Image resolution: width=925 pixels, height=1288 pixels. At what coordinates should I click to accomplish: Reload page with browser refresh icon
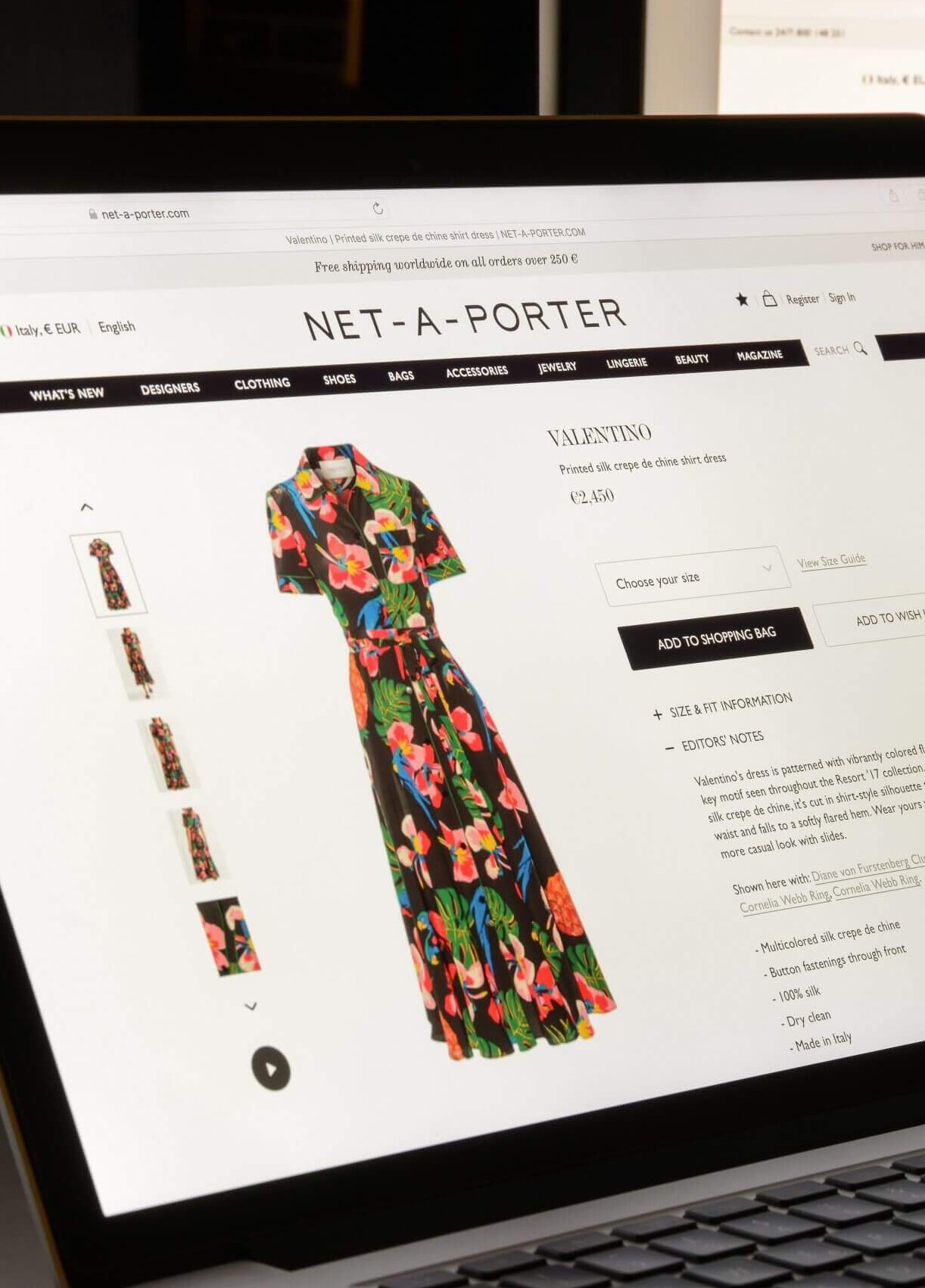click(x=378, y=208)
